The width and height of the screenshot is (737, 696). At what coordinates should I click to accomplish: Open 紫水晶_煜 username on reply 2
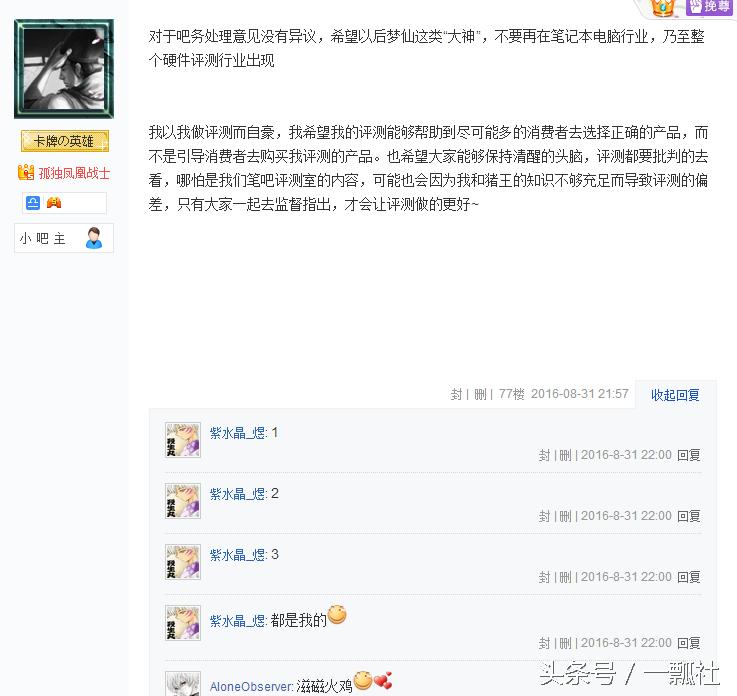(237, 494)
